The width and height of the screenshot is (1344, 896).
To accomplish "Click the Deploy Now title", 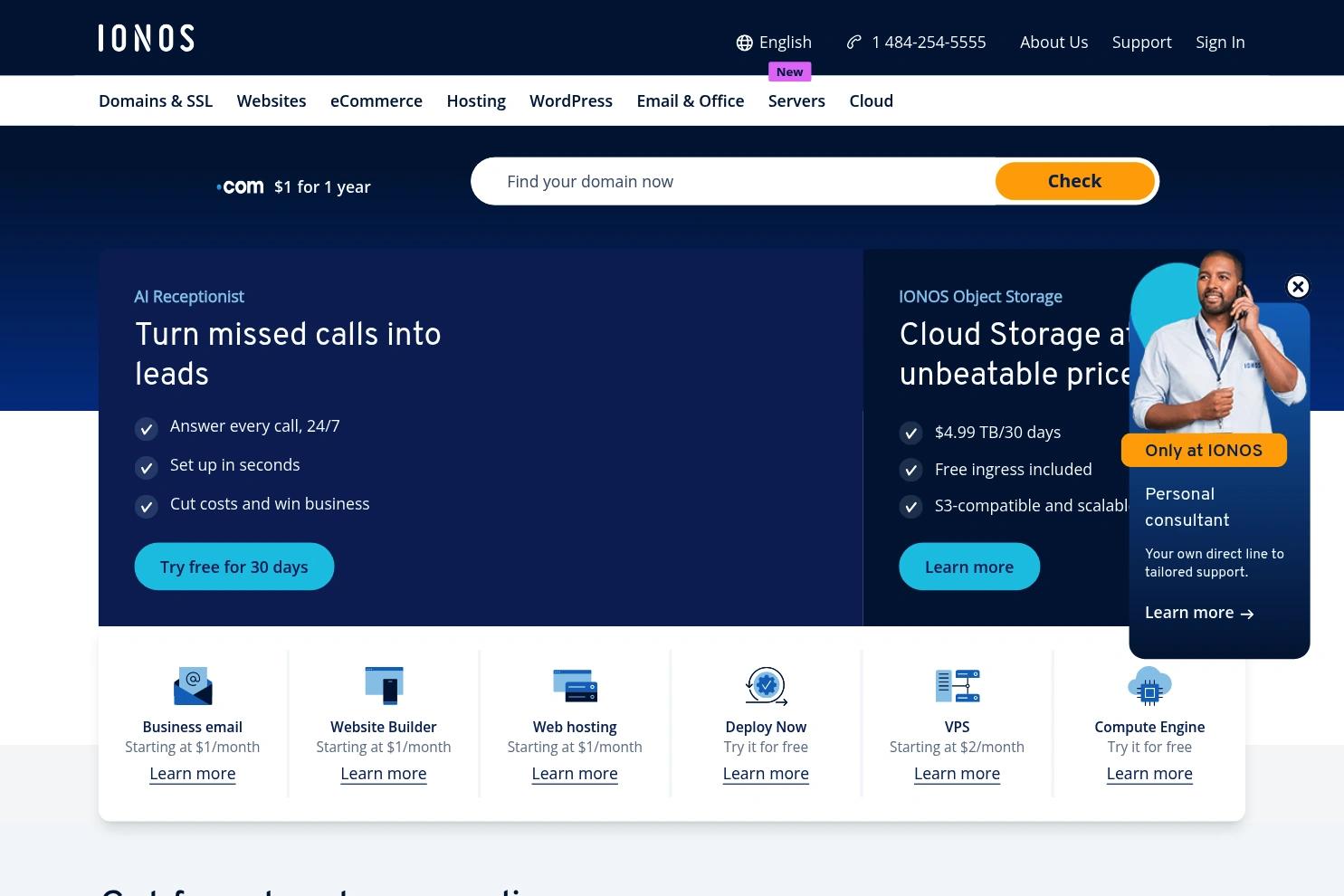I will (x=766, y=727).
